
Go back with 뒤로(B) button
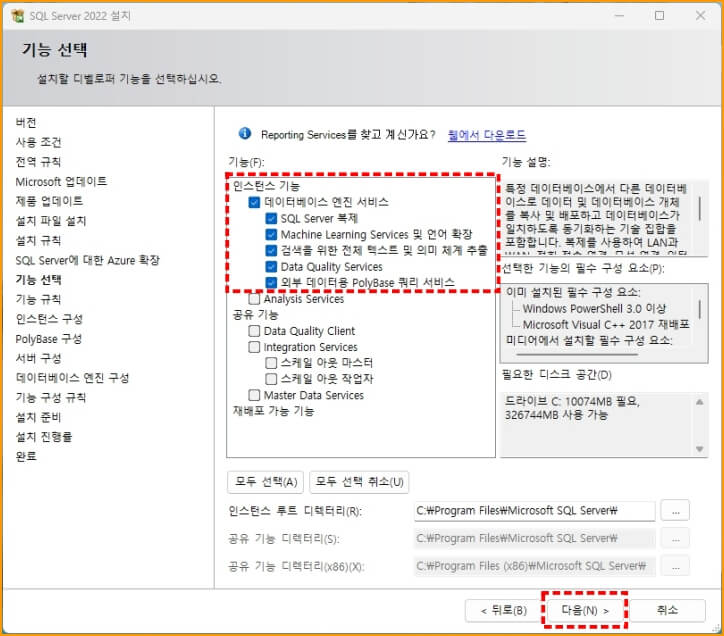point(503,611)
